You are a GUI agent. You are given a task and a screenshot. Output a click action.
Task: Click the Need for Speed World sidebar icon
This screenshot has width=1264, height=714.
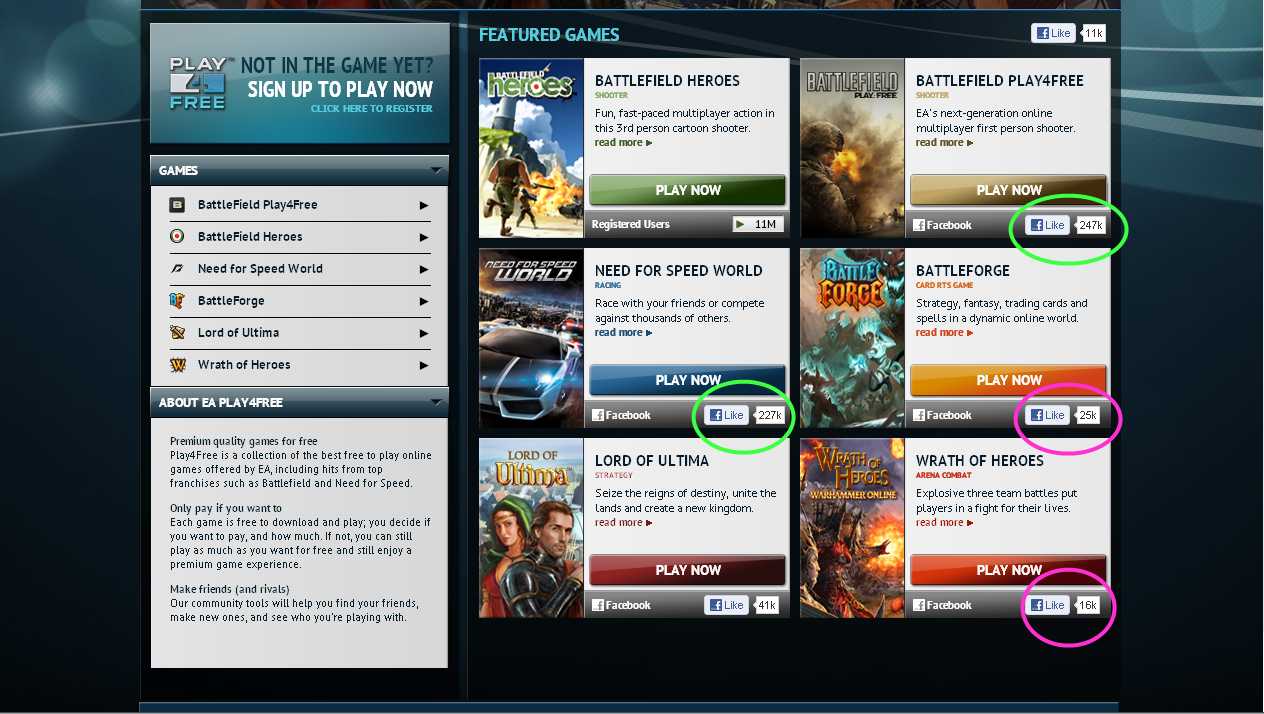tap(177, 269)
